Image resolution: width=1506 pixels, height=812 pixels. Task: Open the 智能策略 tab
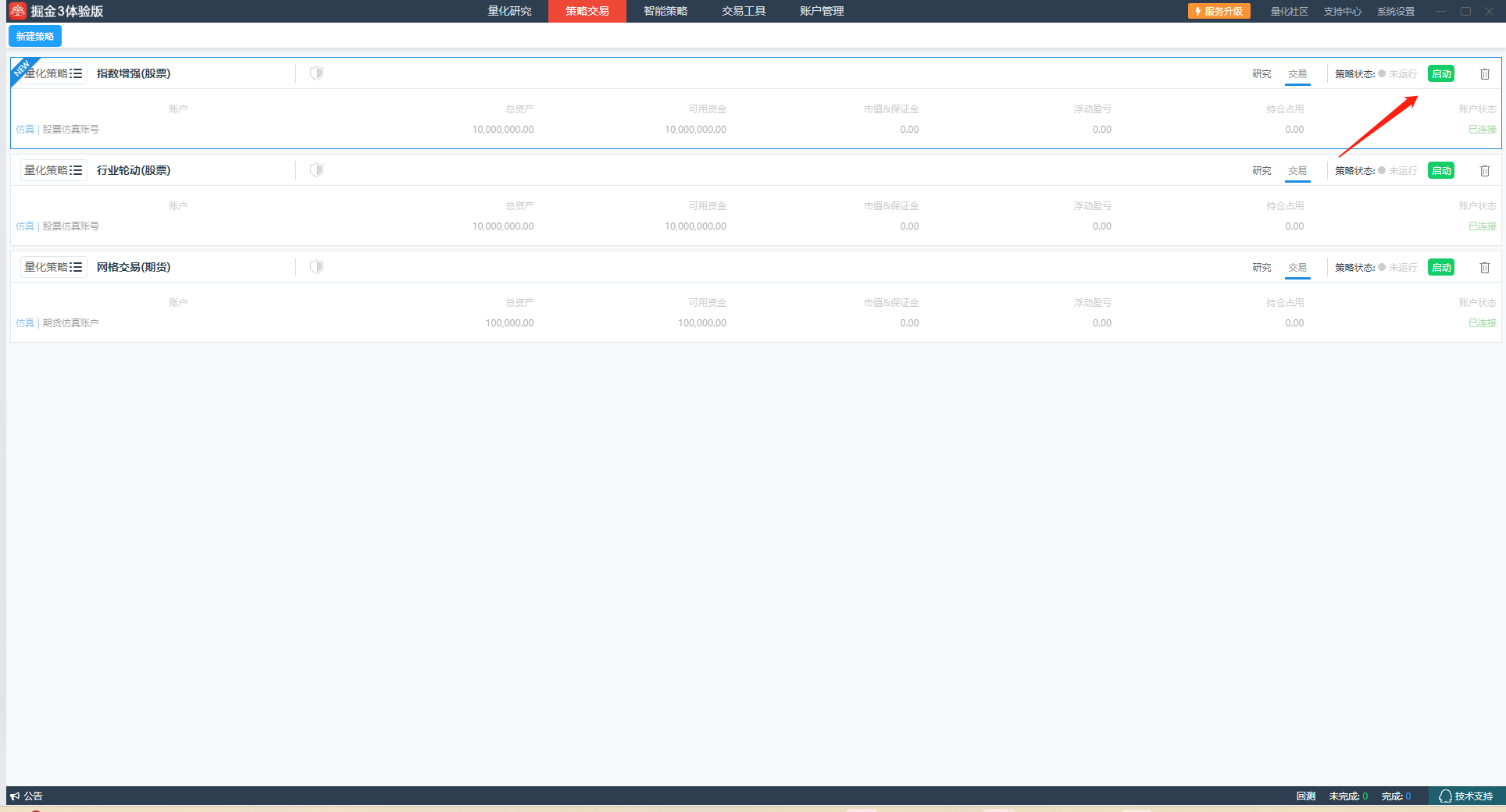[666, 11]
